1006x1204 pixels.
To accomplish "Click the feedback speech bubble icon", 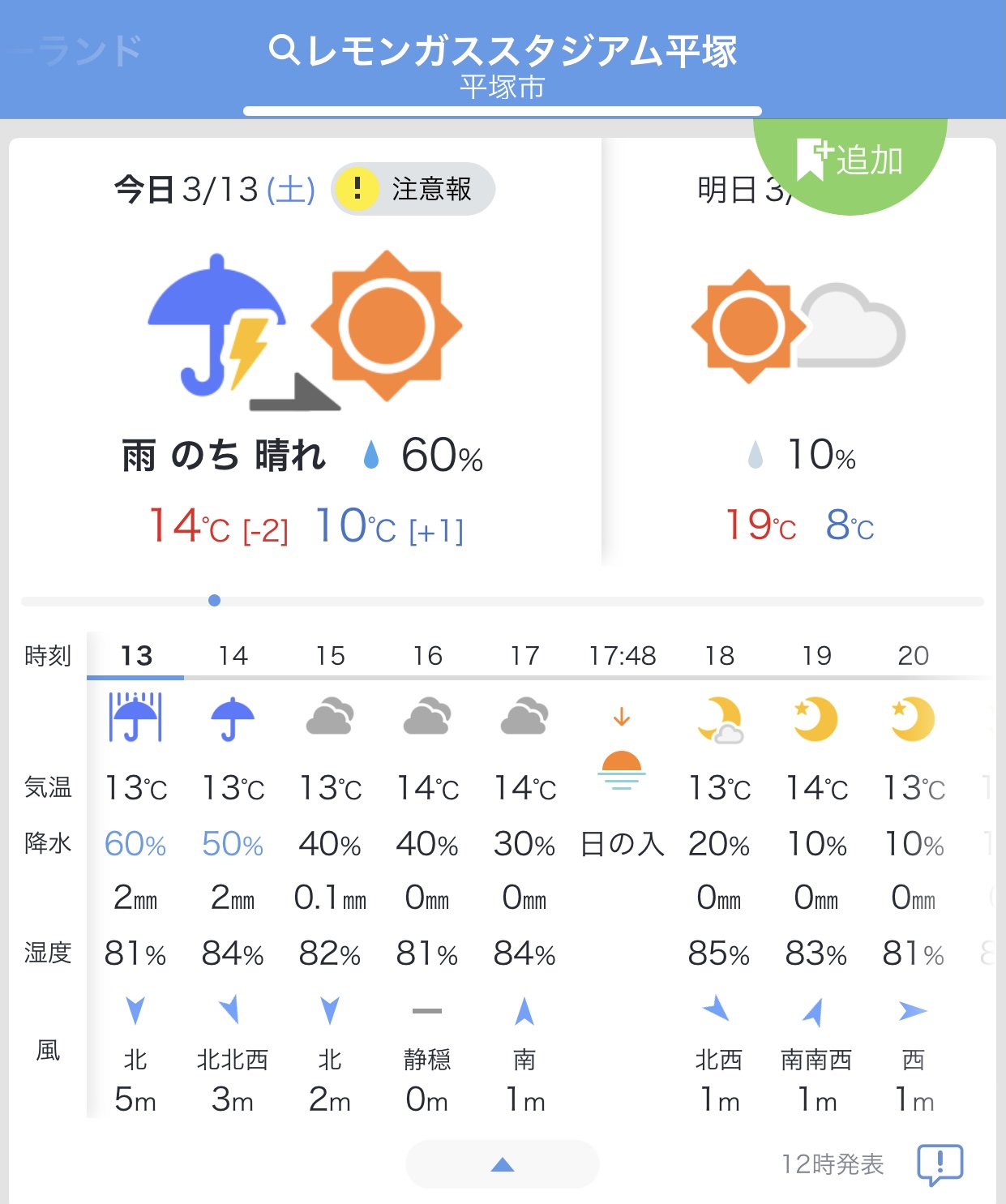I will [940, 1165].
